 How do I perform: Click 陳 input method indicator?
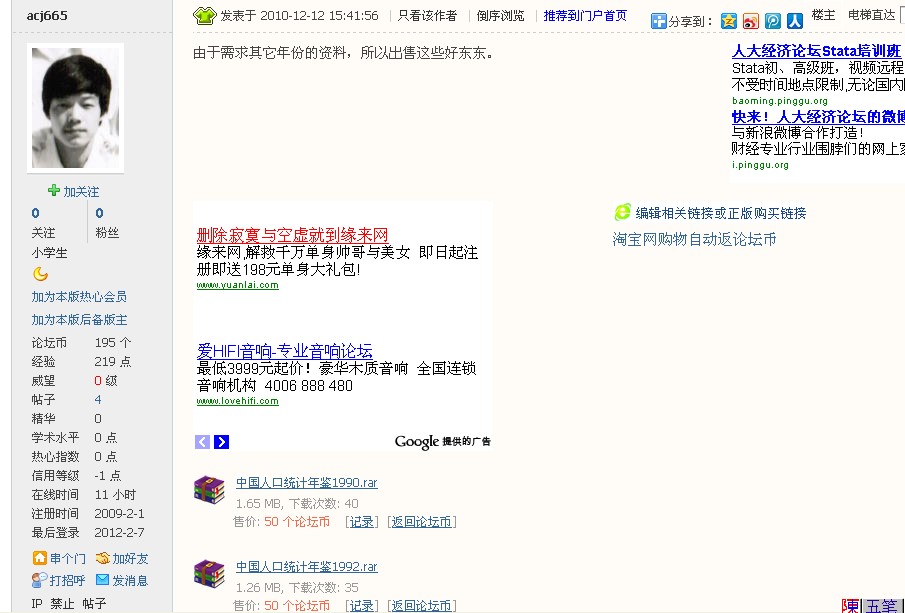tap(850, 605)
